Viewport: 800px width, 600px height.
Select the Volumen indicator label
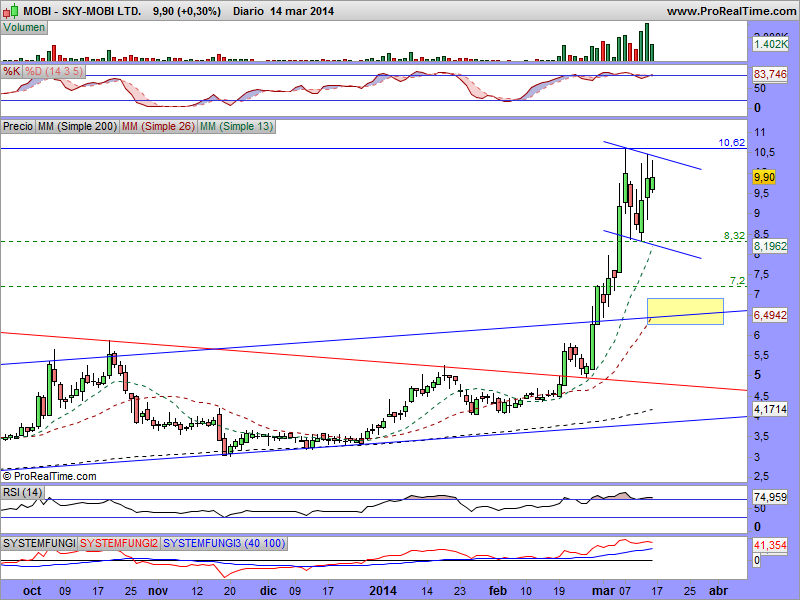click(x=24, y=28)
